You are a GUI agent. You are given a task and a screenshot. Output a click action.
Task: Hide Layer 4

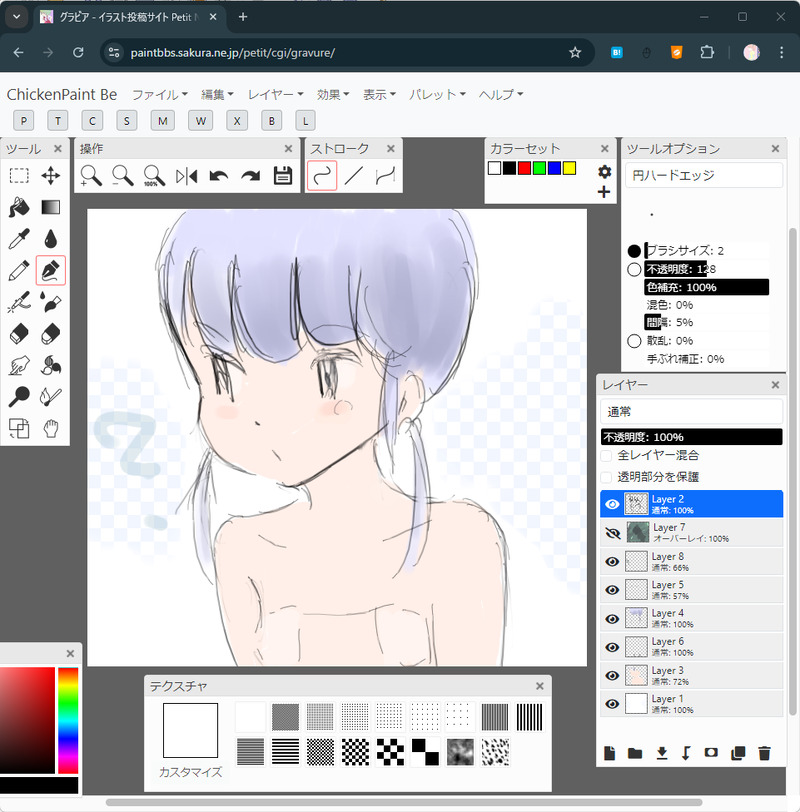point(612,618)
